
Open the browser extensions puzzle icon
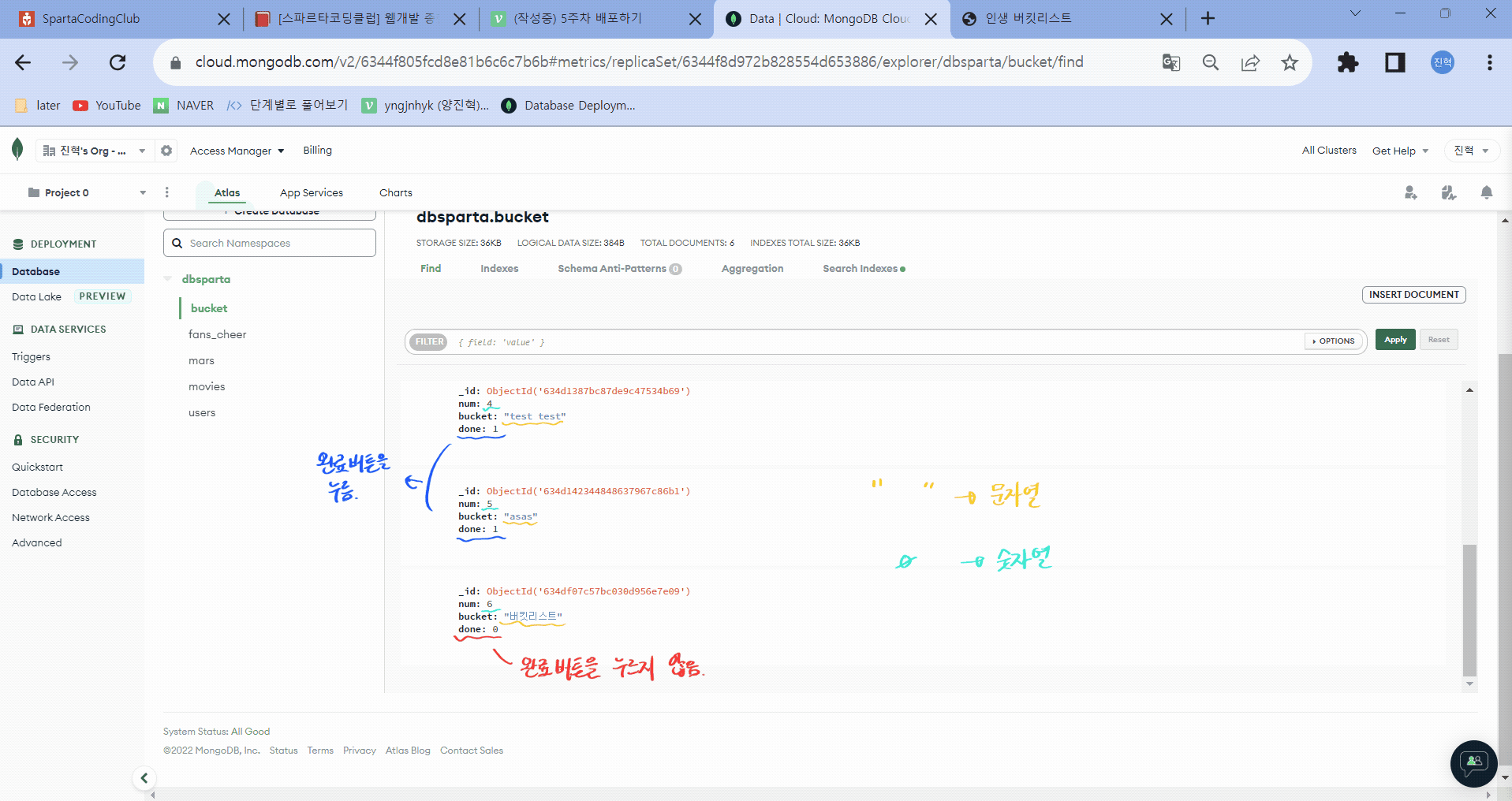click(x=1348, y=62)
